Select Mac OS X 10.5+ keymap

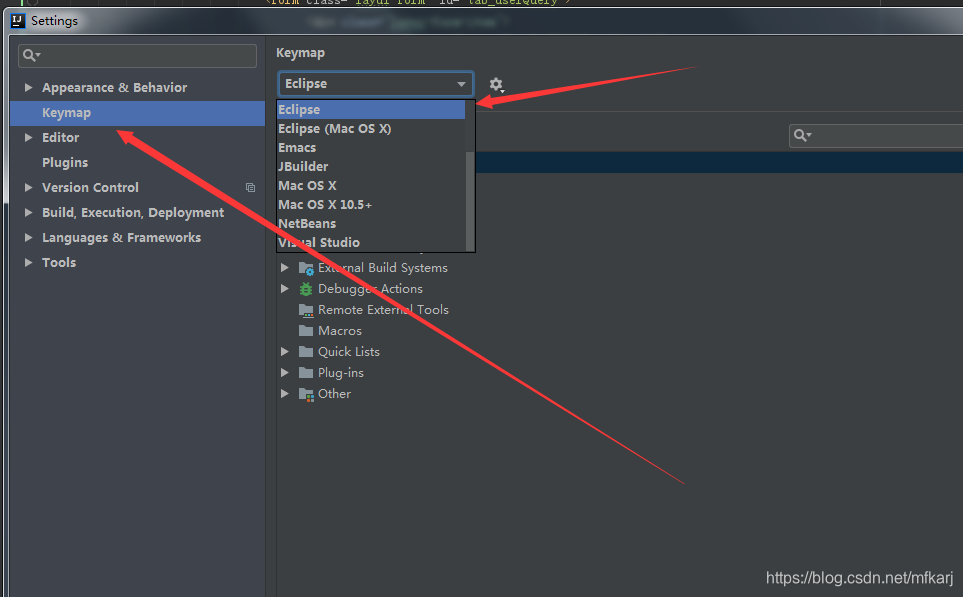click(x=371, y=205)
